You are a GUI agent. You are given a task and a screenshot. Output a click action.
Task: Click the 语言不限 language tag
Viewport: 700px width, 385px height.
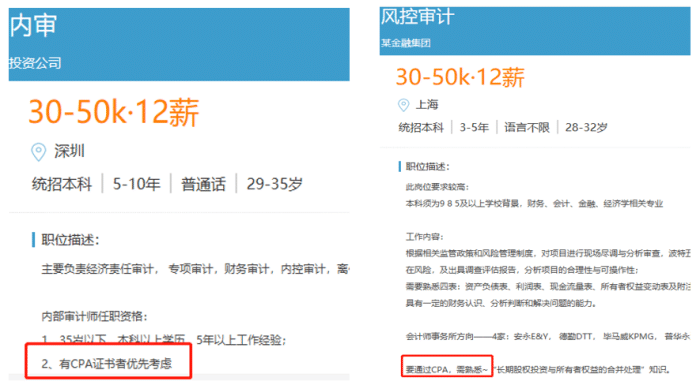click(x=527, y=127)
